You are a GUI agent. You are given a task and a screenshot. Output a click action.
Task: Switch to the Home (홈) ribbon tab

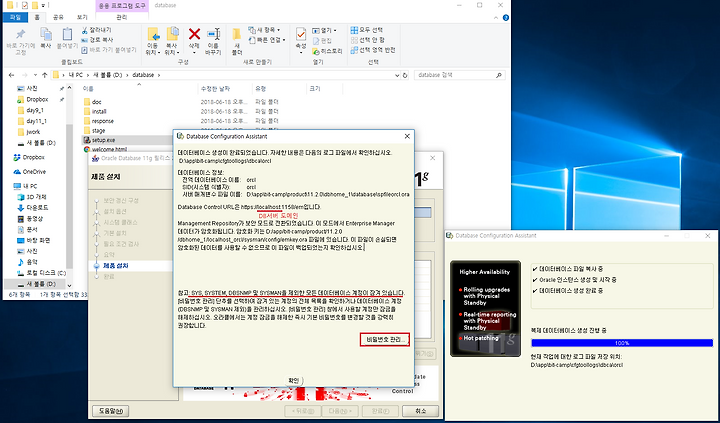click(x=37, y=17)
